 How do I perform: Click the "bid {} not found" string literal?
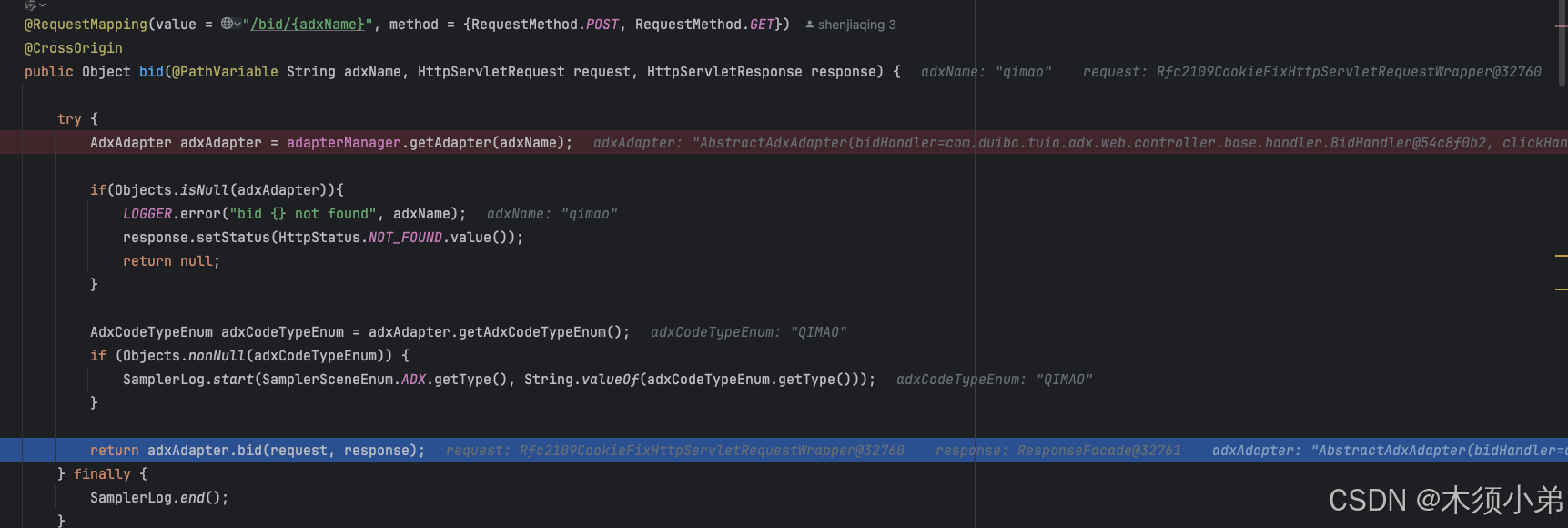click(x=303, y=214)
